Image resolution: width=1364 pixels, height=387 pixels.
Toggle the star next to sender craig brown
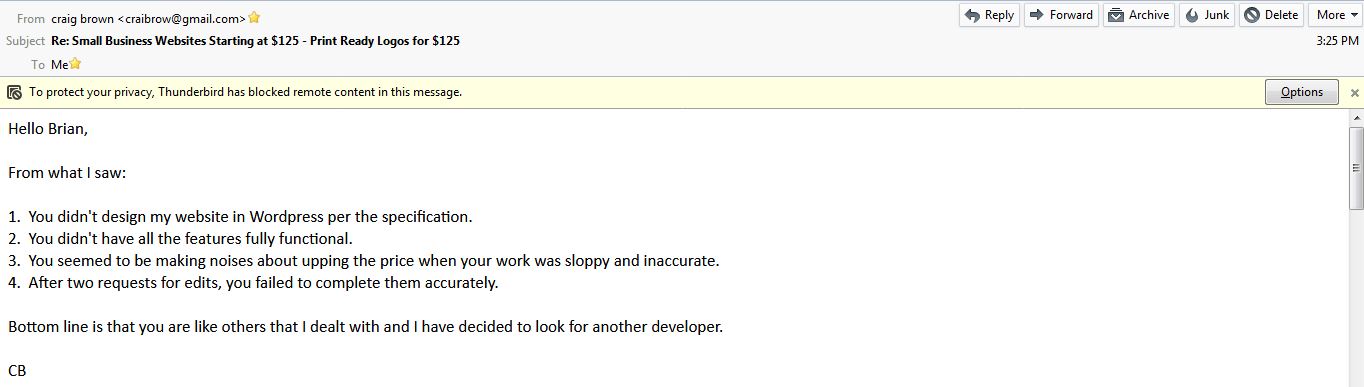click(254, 17)
